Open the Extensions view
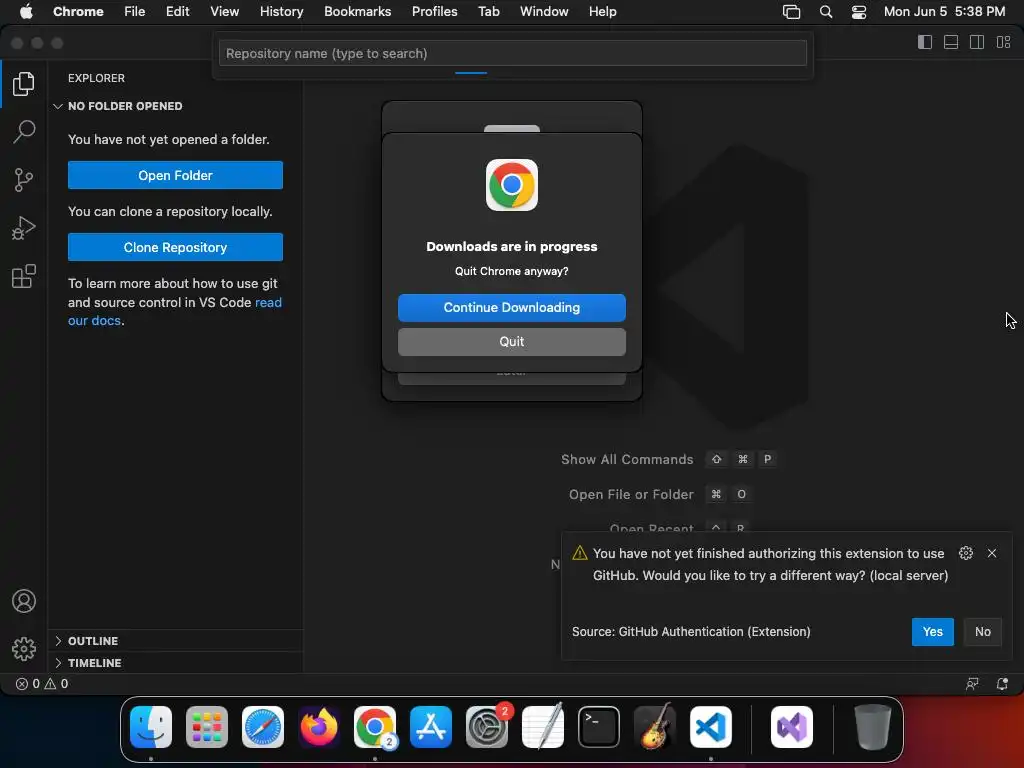This screenshot has height=768, width=1024. [x=24, y=276]
